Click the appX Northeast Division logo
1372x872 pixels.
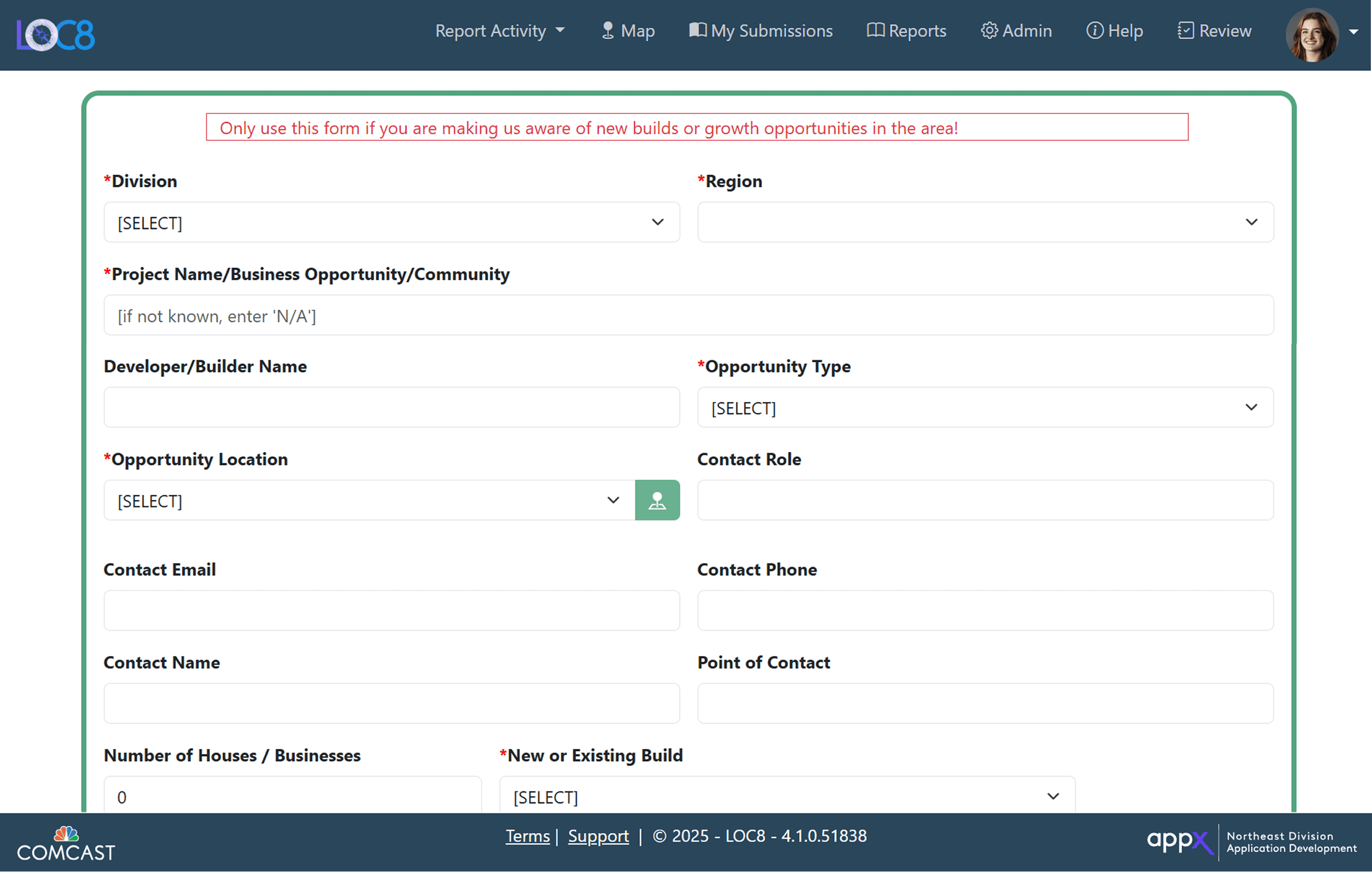(1251, 842)
